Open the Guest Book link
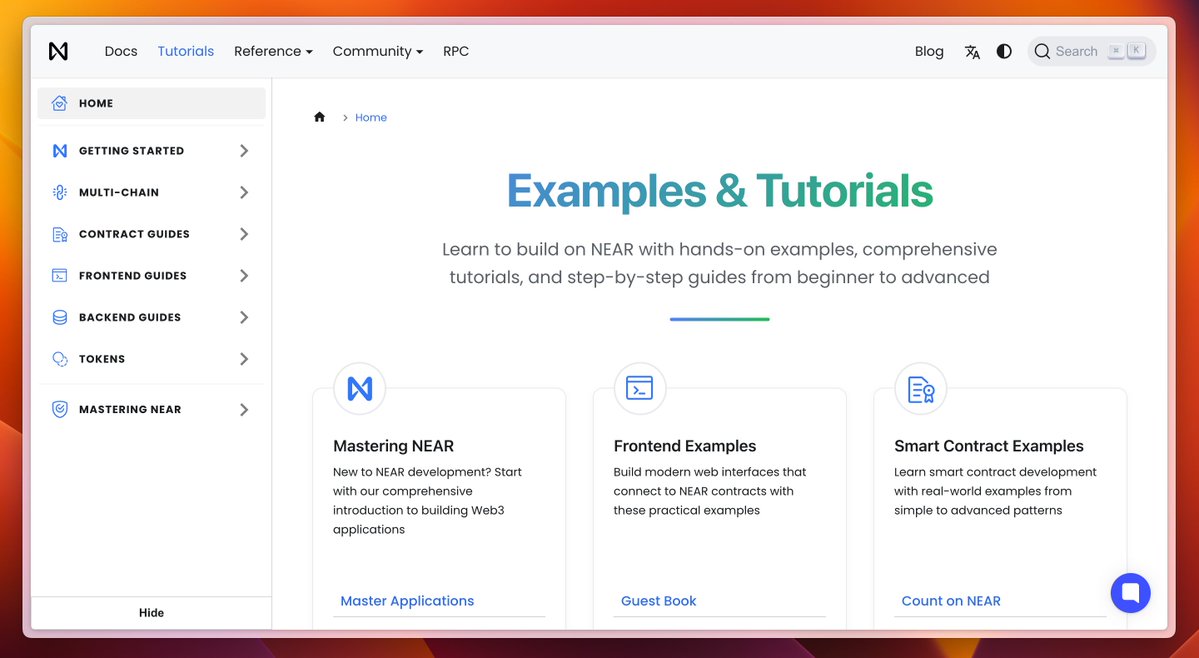Image resolution: width=1199 pixels, height=658 pixels. (658, 601)
